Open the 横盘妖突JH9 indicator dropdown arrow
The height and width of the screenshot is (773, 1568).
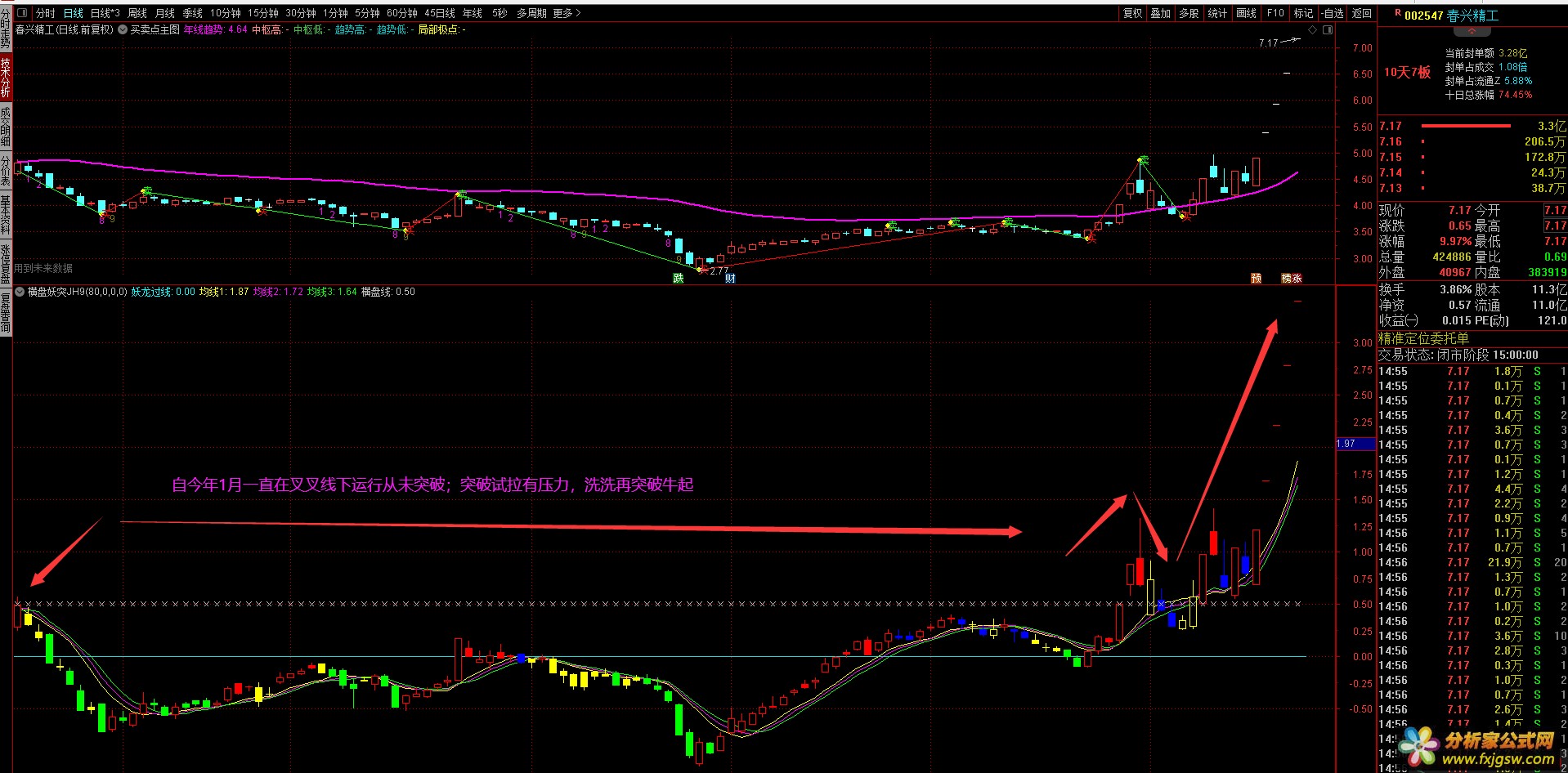[x=20, y=292]
